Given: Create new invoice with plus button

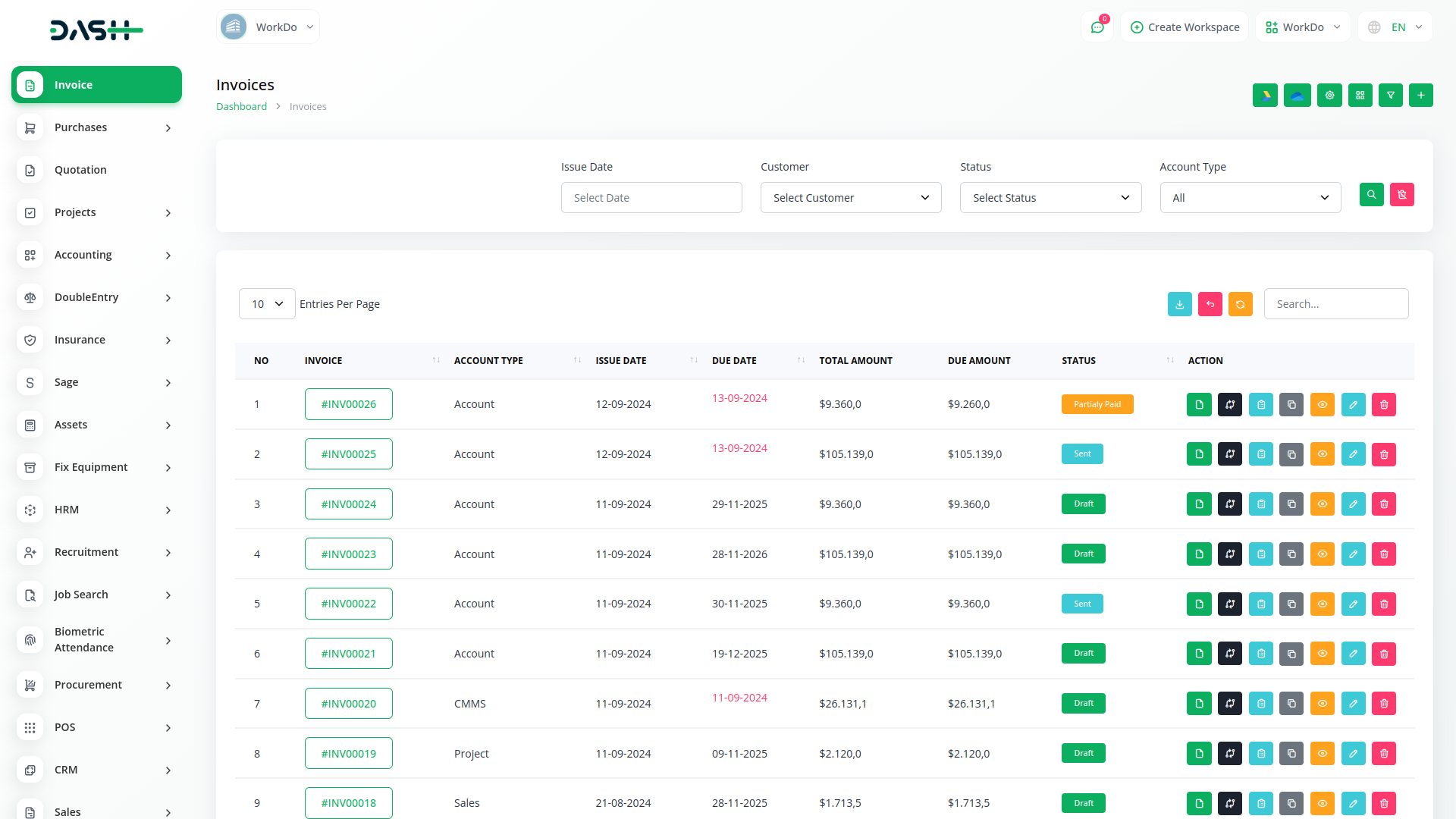Looking at the screenshot, I should (x=1420, y=96).
